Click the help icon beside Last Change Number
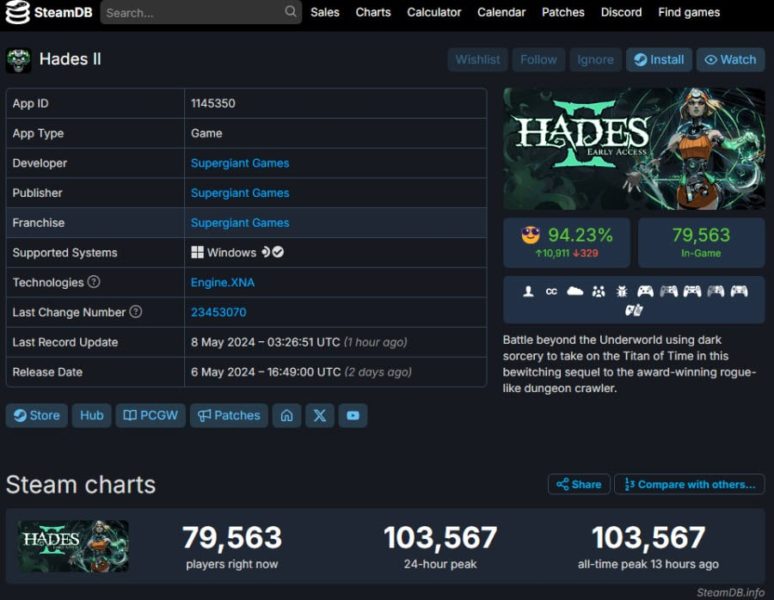The width and height of the screenshot is (774, 600). click(x=136, y=312)
